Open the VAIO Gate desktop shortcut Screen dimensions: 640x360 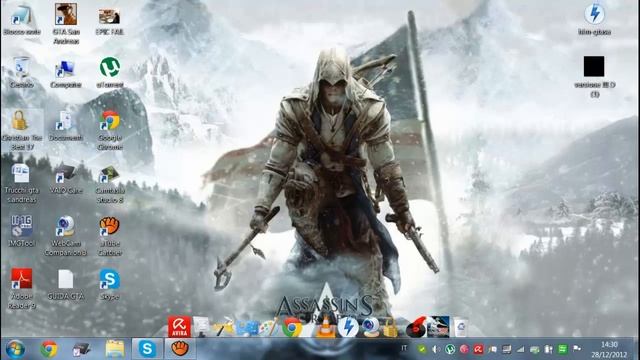click(x=66, y=178)
